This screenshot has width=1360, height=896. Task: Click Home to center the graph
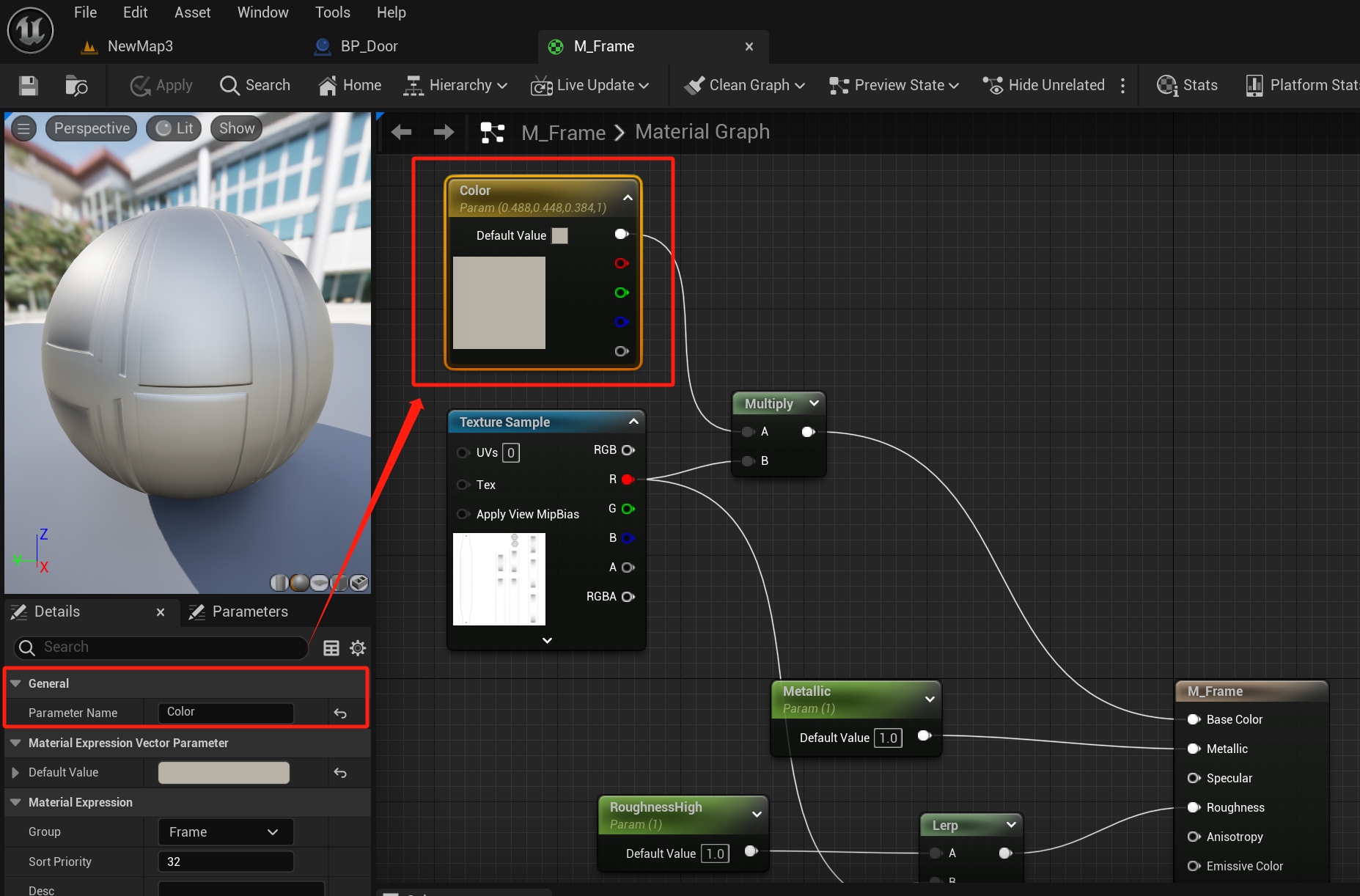coord(350,86)
